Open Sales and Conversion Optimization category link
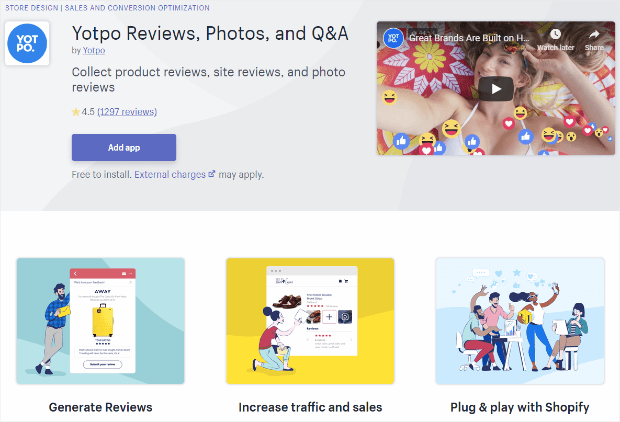 [x=137, y=8]
